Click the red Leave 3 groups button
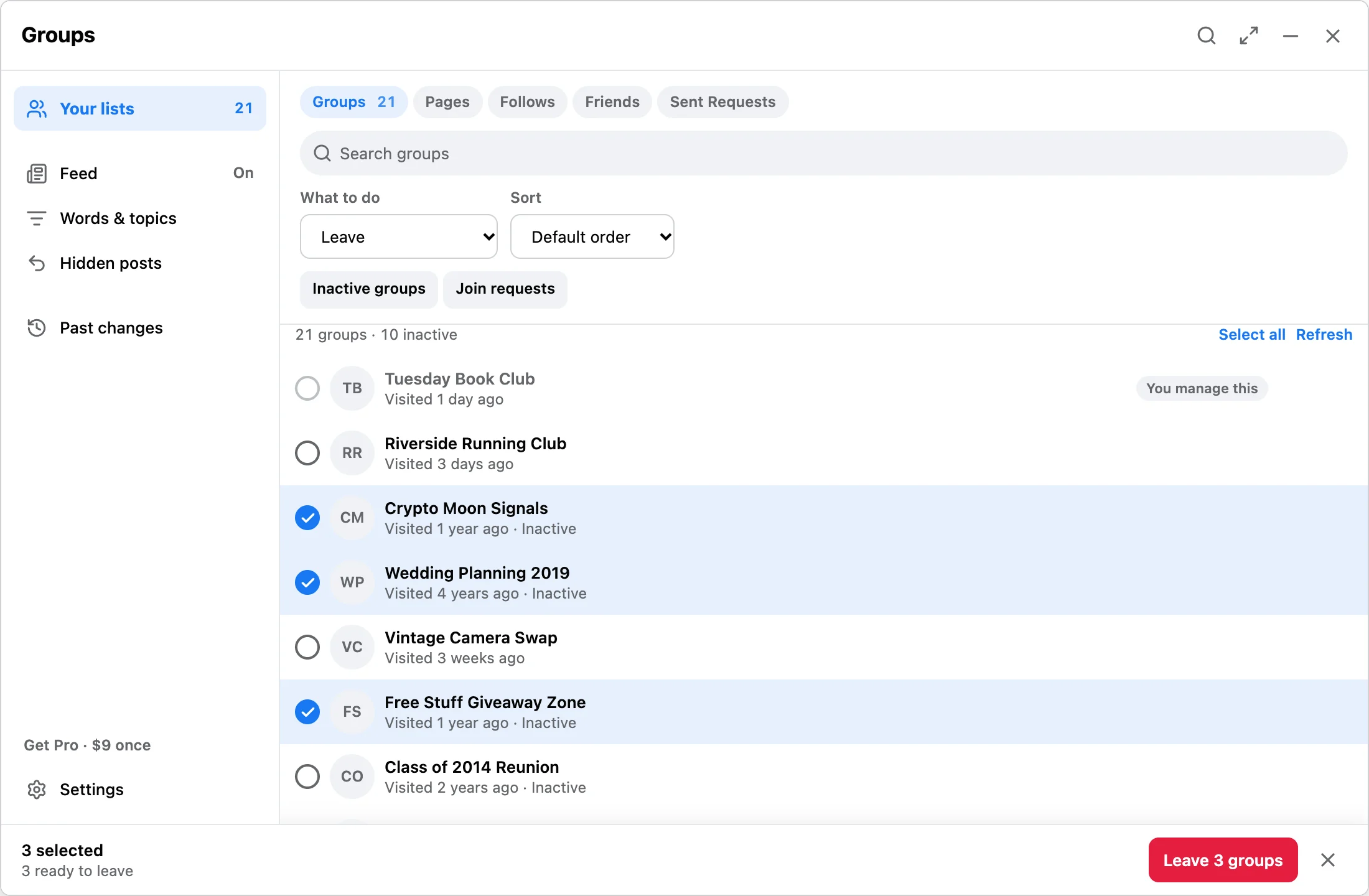 coord(1223,860)
